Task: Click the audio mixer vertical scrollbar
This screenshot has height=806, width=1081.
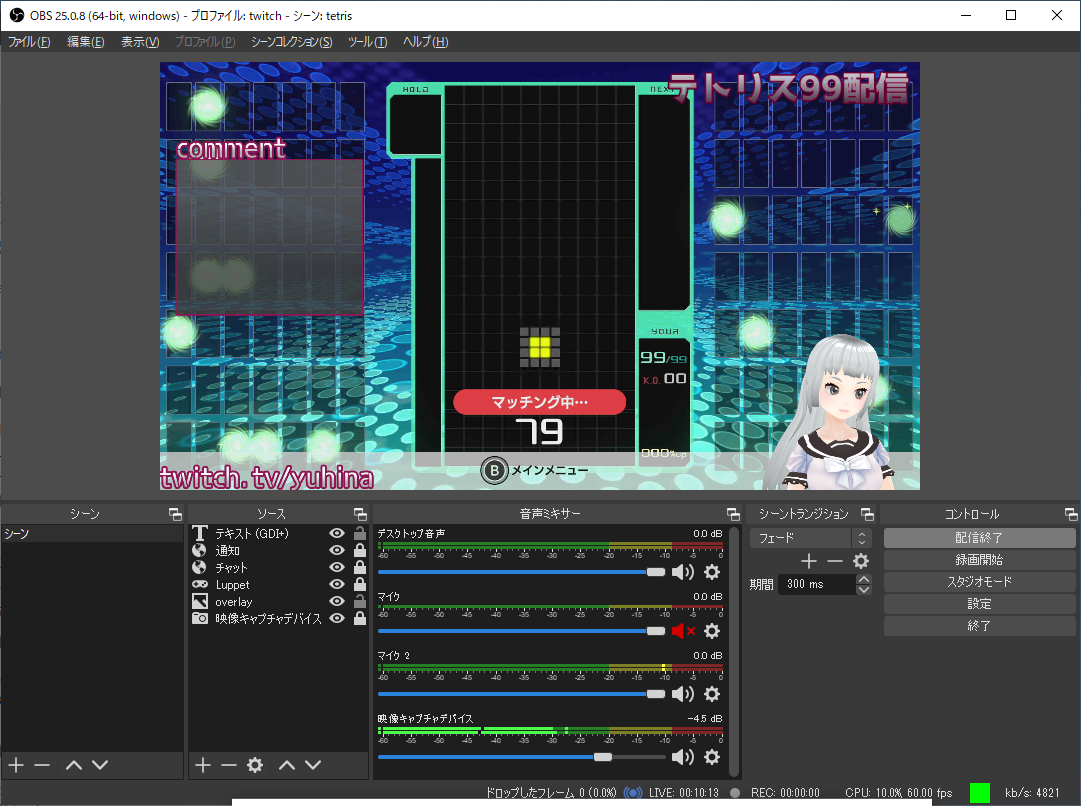Action: [734, 652]
